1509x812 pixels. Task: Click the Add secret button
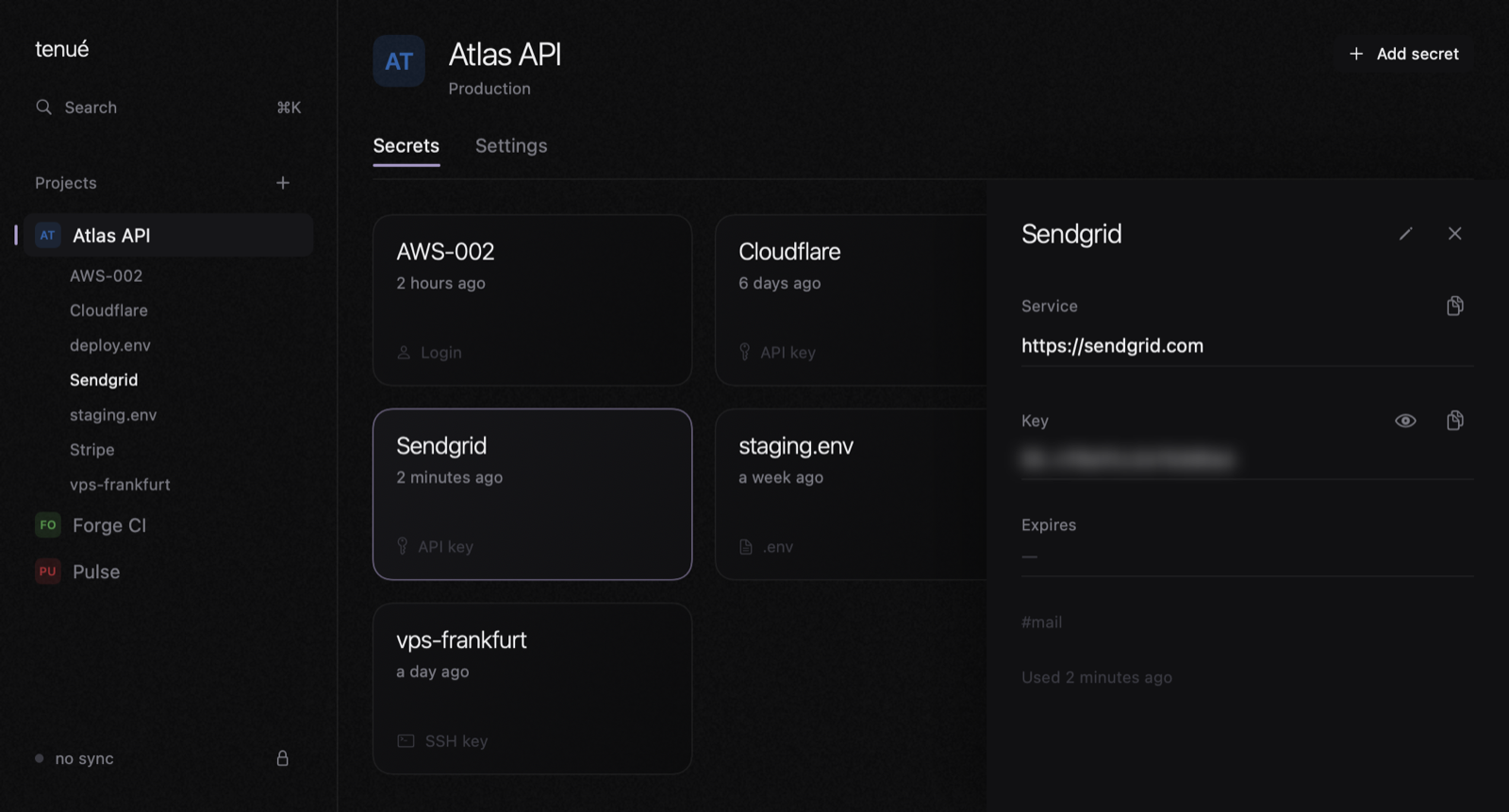point(1404,54)
